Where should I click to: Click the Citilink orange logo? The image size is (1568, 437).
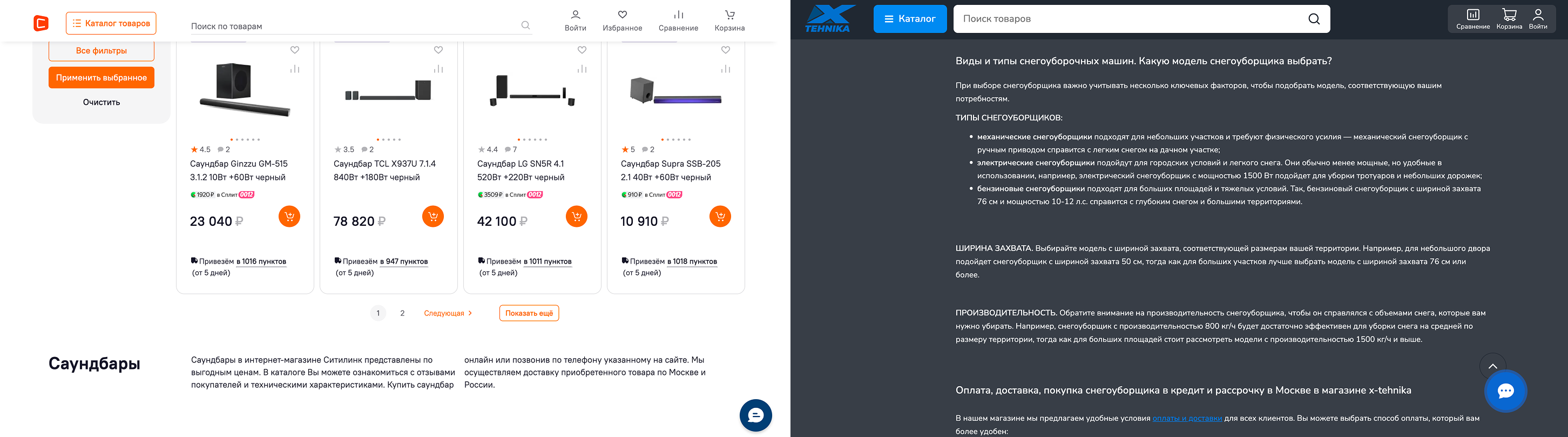pyautogui.click(x=41, y=23)
